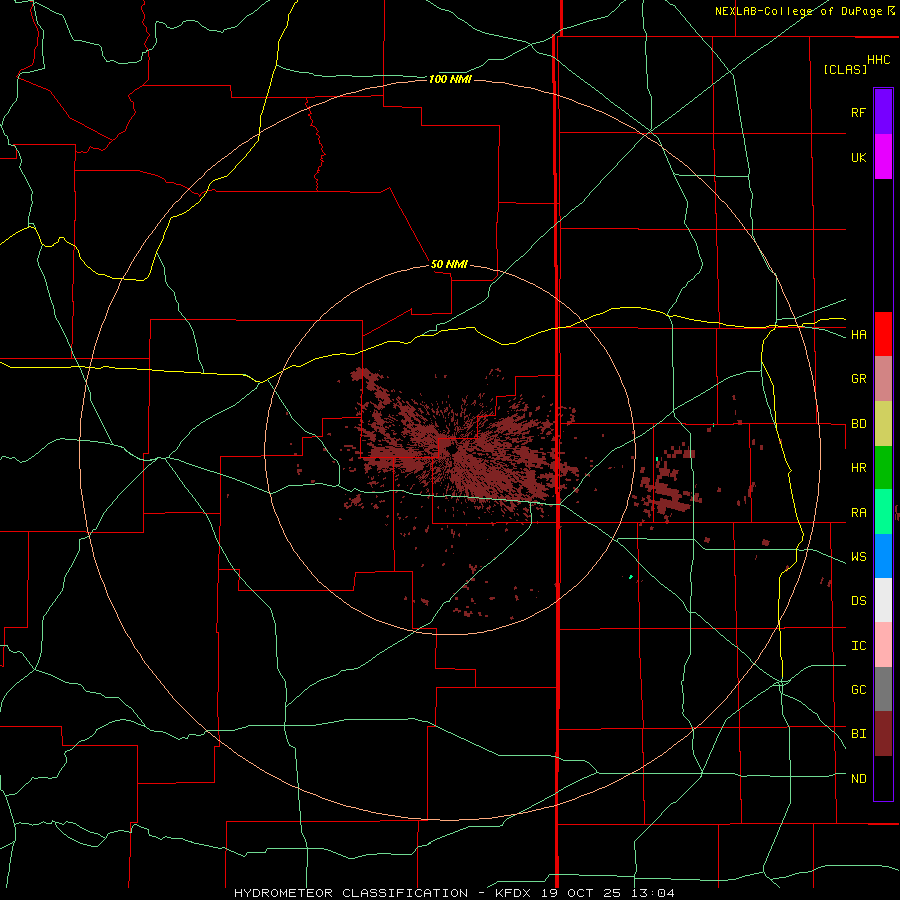The width and height of the screenshot is (900, 900).
Task: Click the 100 NMI range ring label
Action: (450, 79)
